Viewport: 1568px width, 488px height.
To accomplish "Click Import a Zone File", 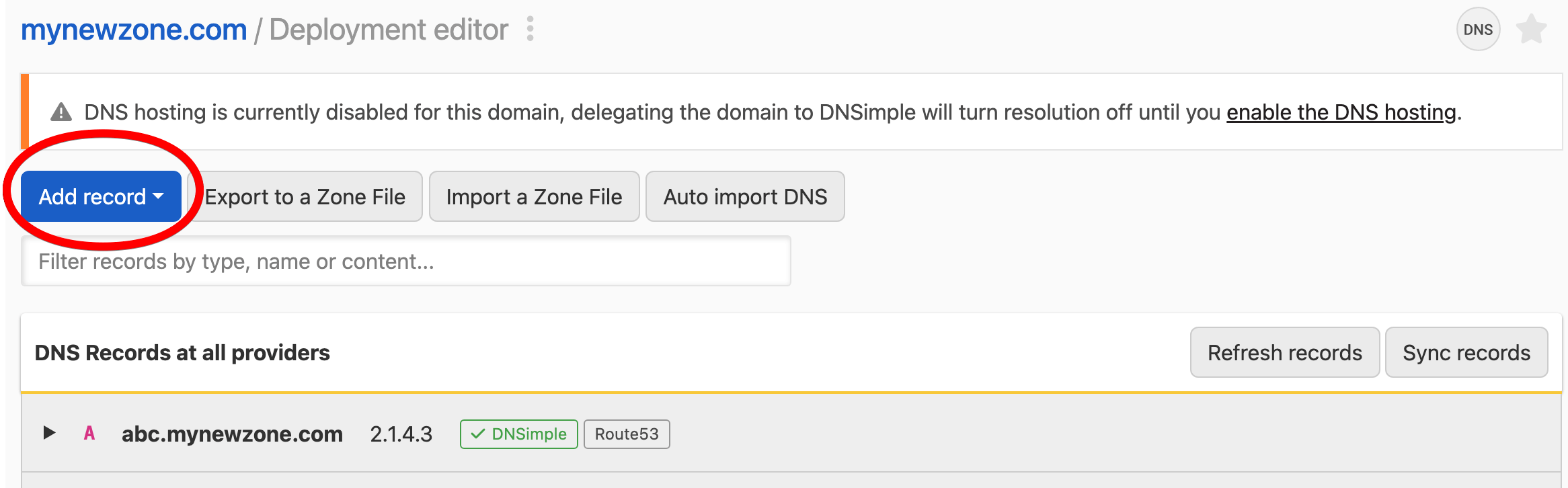I will 534,196.
